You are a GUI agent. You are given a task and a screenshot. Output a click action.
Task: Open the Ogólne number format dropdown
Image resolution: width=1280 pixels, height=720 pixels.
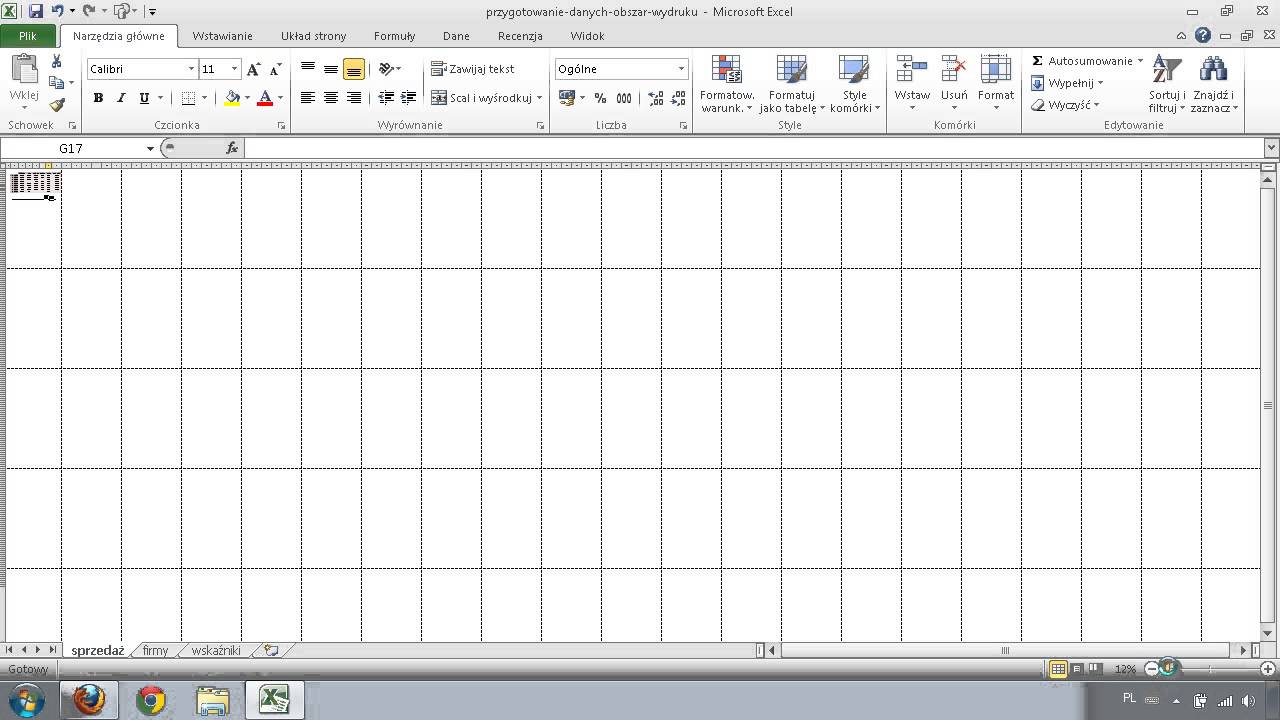coord(681,69)
